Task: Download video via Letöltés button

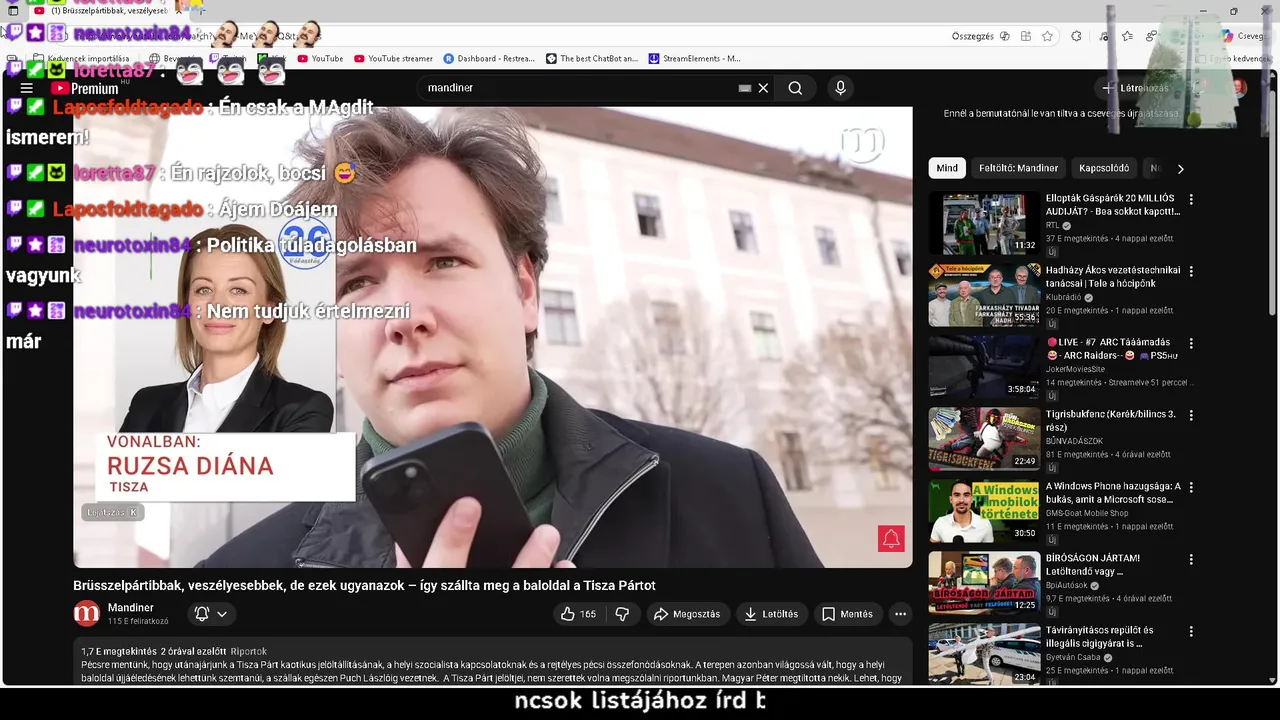Action: click(x=771, y=614)
